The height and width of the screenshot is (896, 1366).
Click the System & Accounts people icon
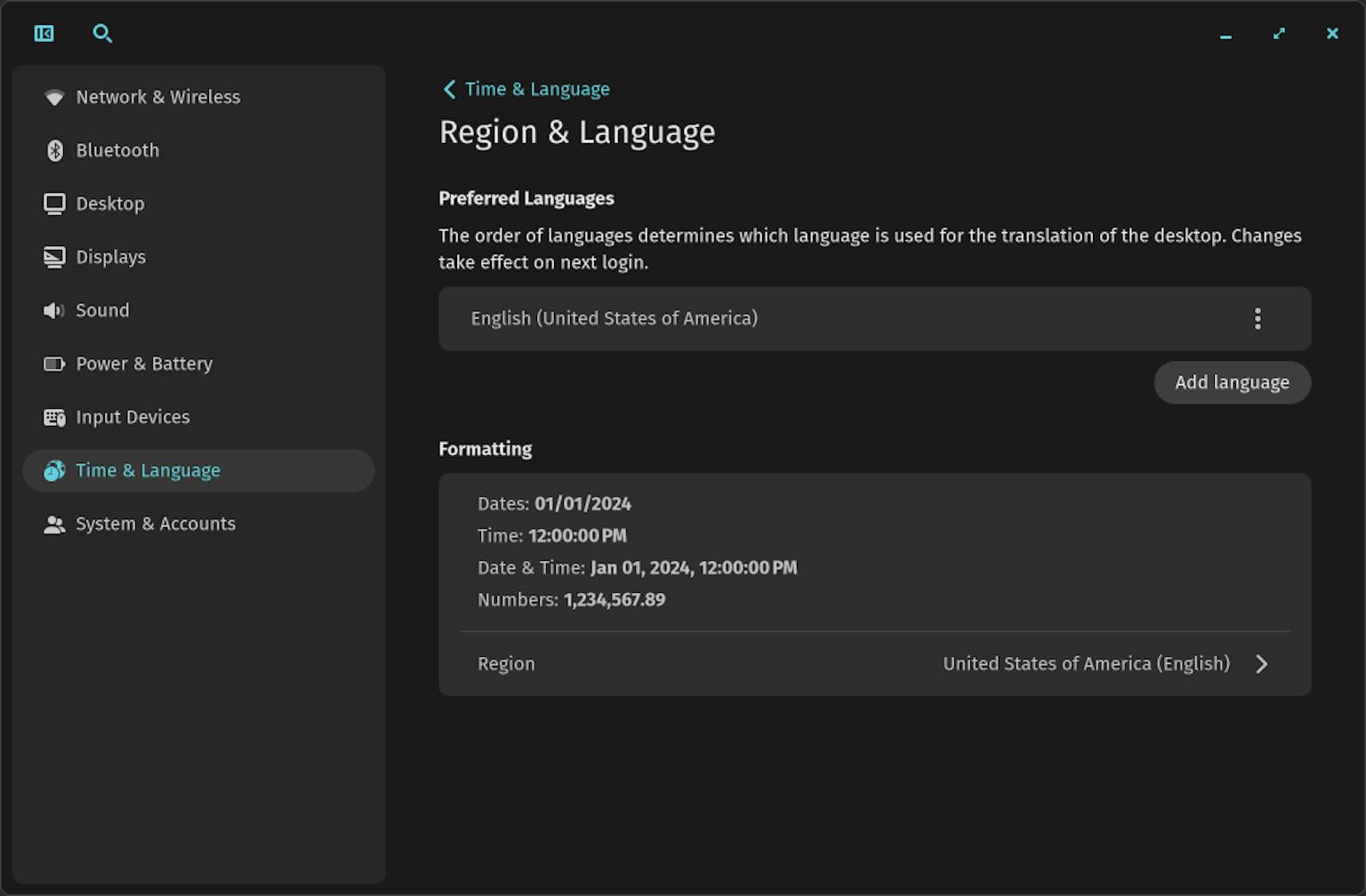[54, 524]
